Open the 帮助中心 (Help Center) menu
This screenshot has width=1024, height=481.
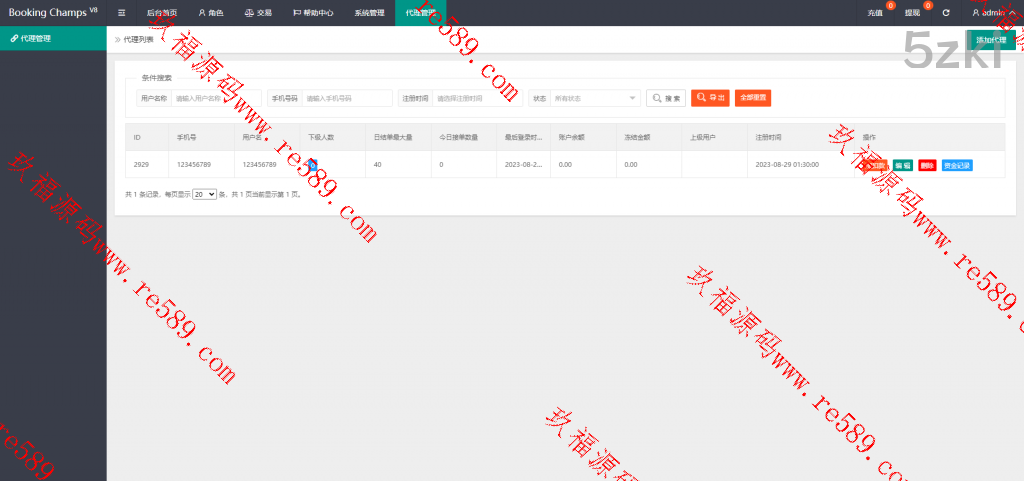click(x=313, y=13)
